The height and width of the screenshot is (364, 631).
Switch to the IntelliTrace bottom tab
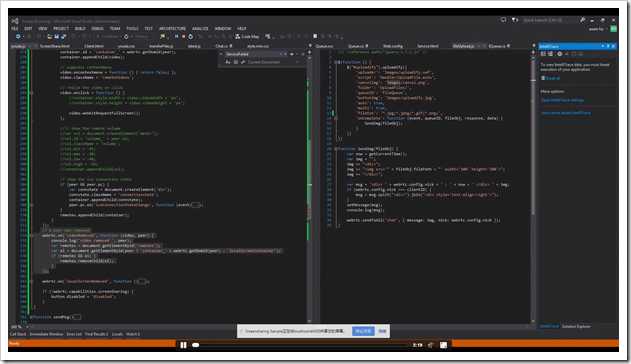549,326
